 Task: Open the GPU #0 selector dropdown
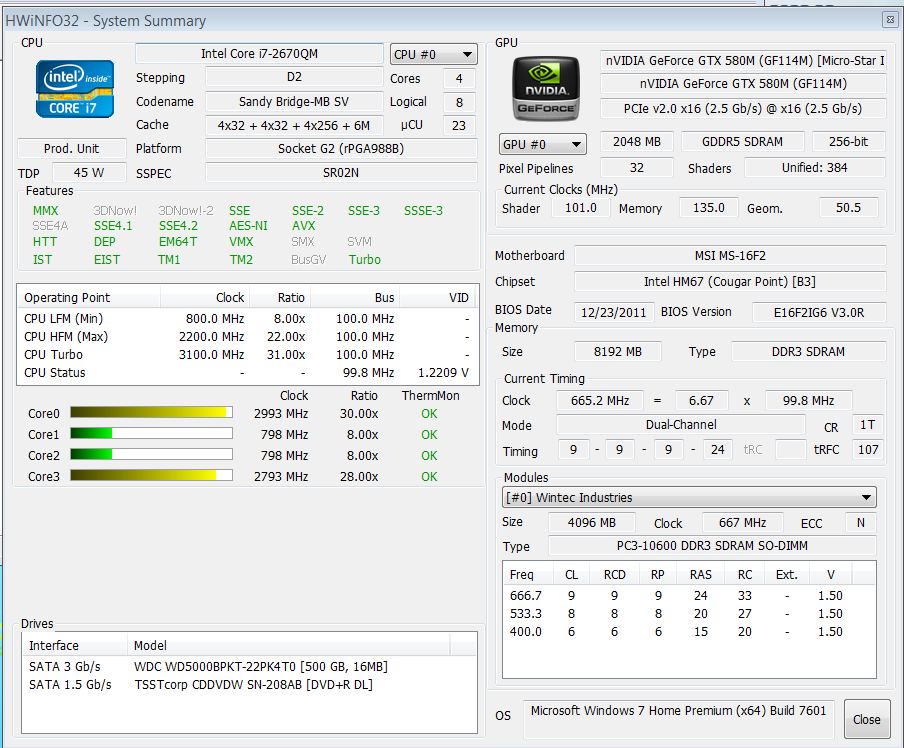pos(543,144)
